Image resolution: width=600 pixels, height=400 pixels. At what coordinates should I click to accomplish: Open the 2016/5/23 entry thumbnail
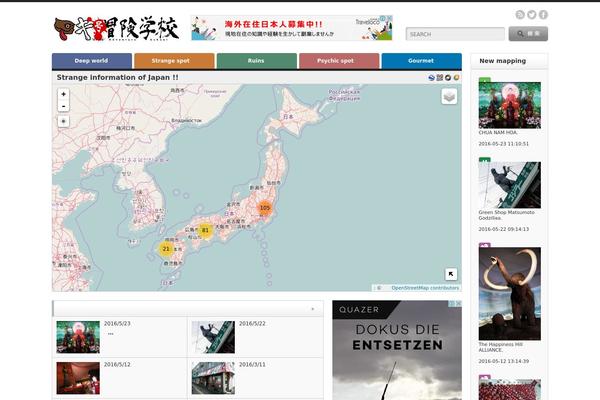click(x=78, y=337)
